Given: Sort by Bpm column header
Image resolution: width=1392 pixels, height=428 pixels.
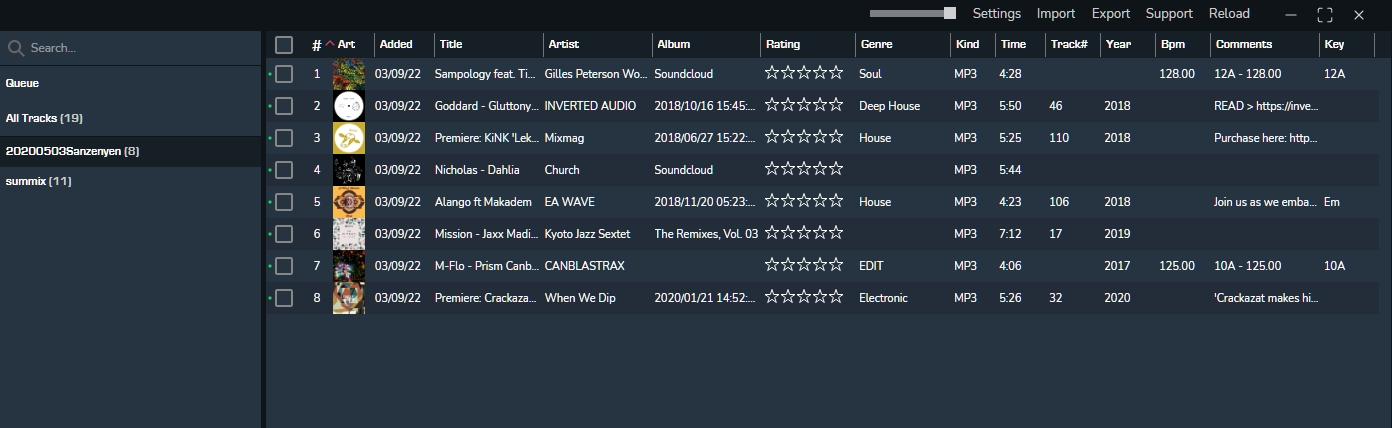Looking at the screenshot, I should pyautogui.click(x=1172, y=44).
